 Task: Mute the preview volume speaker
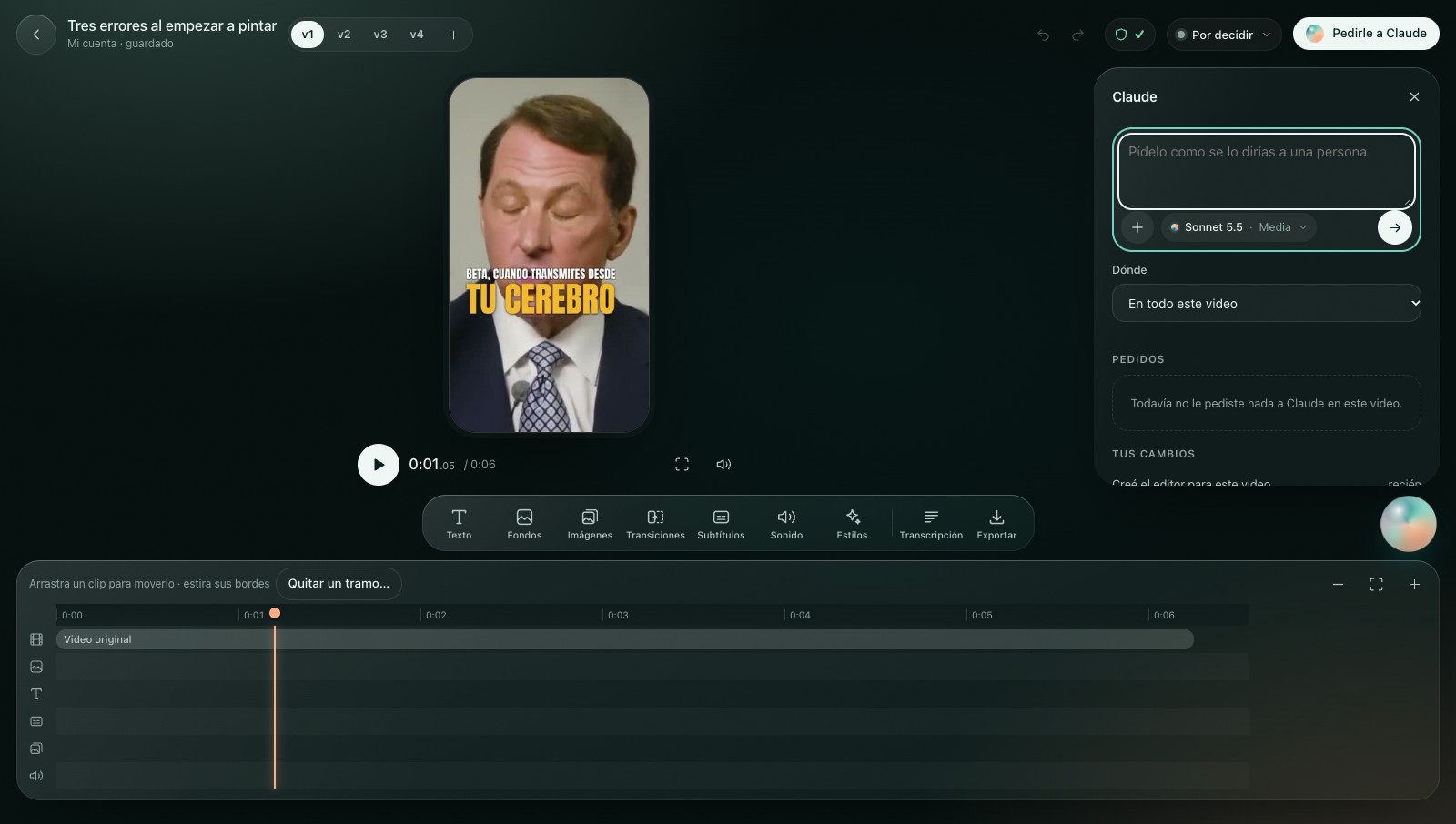tap(723, 465)
